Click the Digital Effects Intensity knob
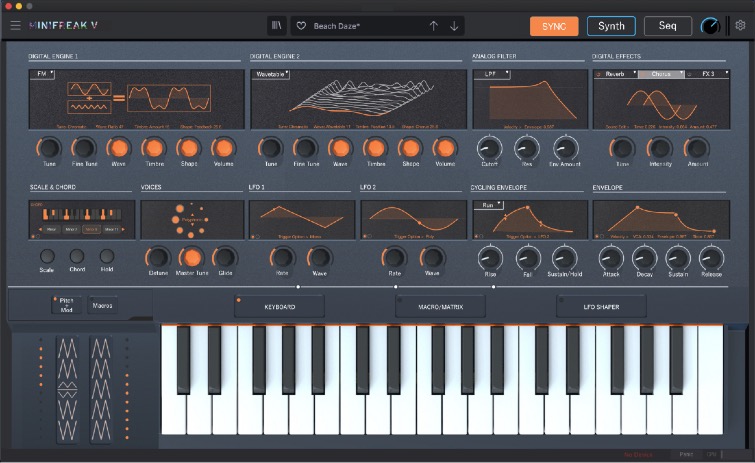755x463 pixels. tap(660, 148)
